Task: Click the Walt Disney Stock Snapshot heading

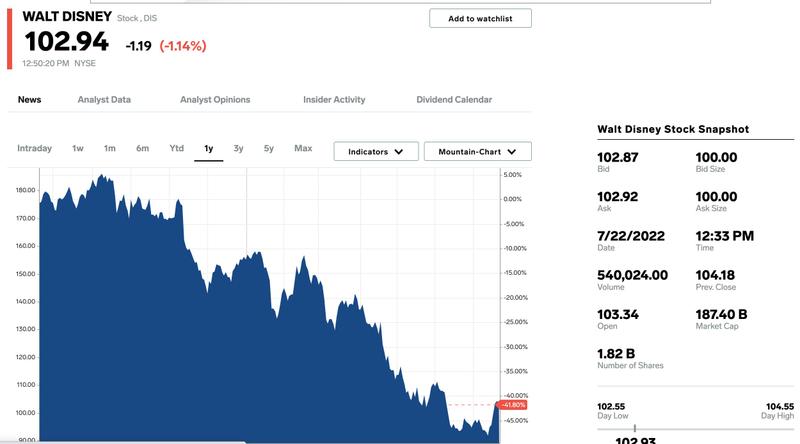Action: click(673, 129)
